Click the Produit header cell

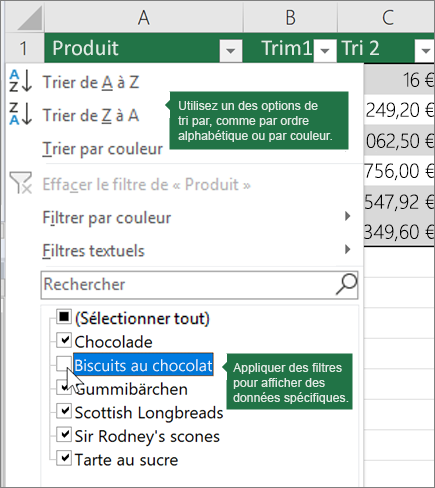coord(143,48)
